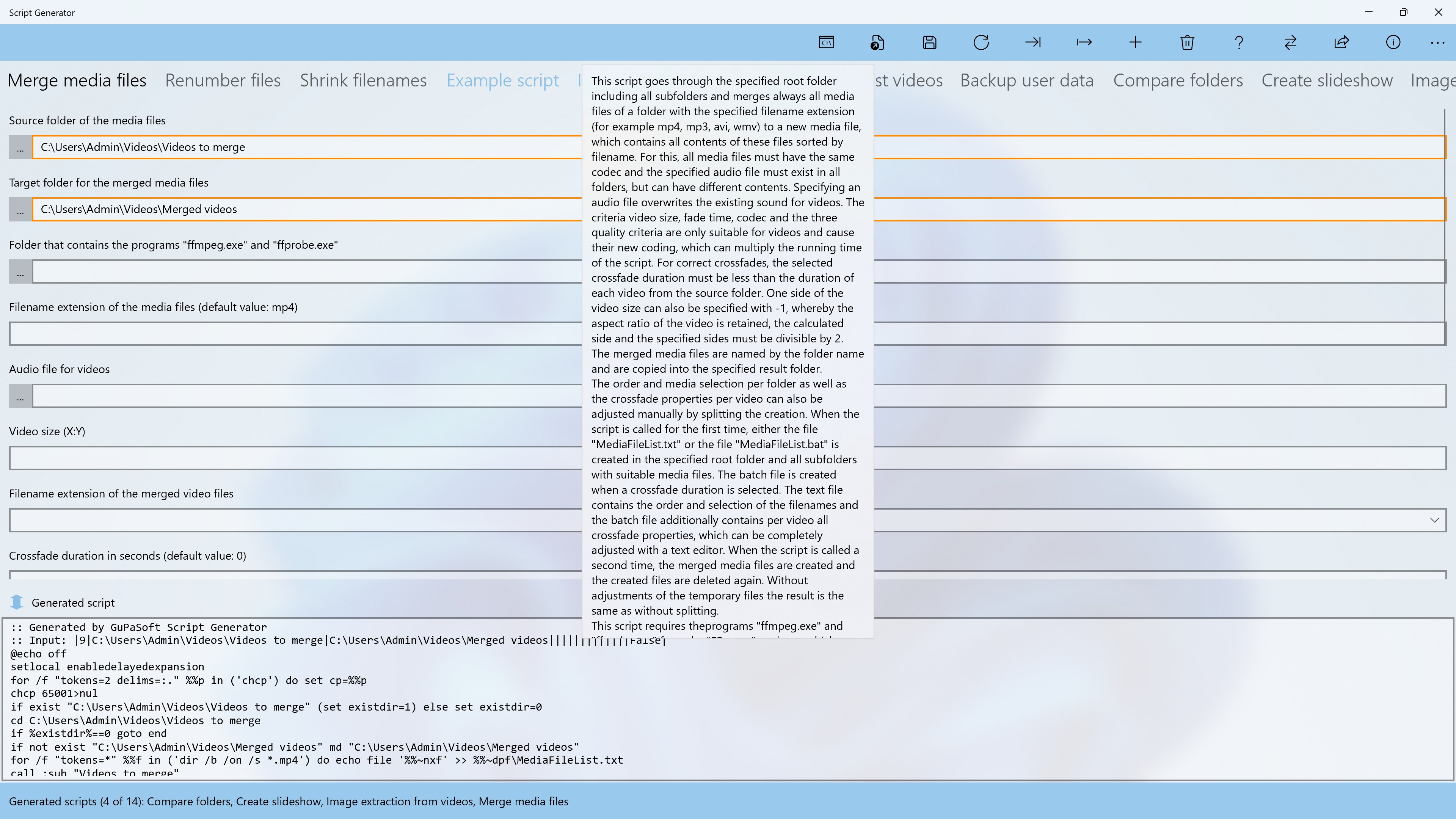Open the Compare folders tab
Screen dimensions: 1456x819
tap(1178, 80)
